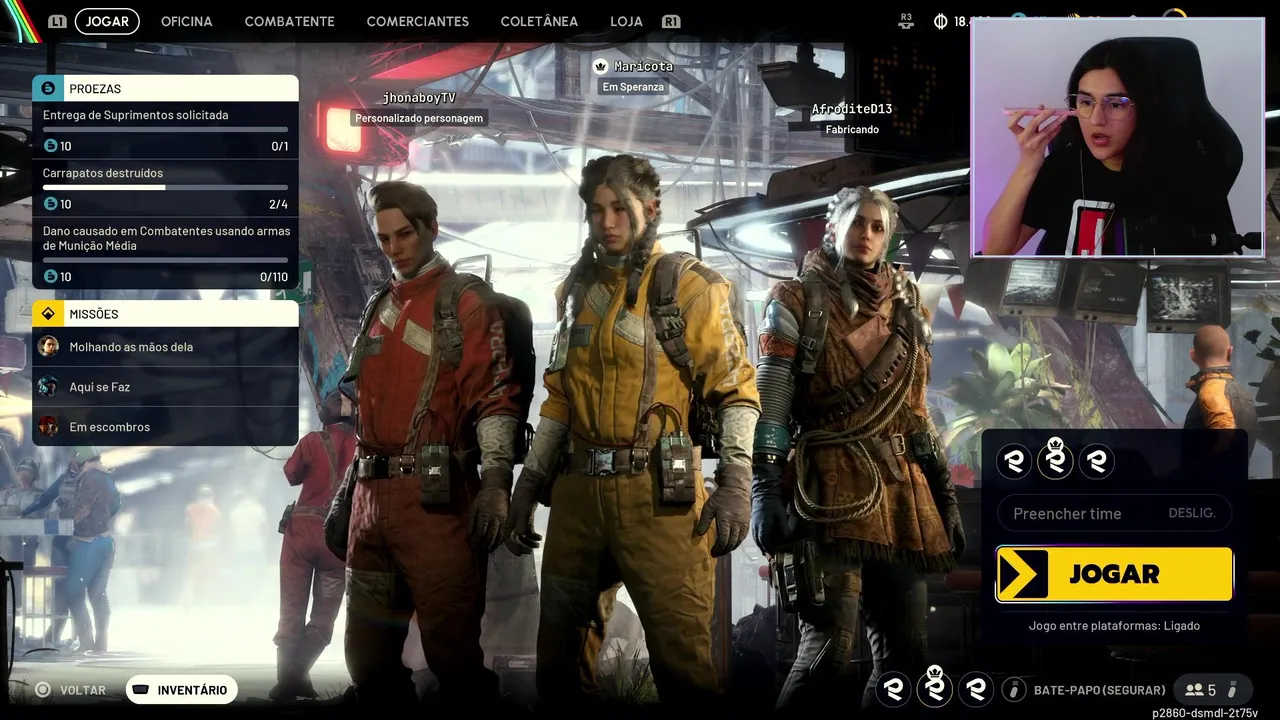Select the Molhando as mãos dela mission
The width and height of the screenshot is (1280, 720).
165,347
